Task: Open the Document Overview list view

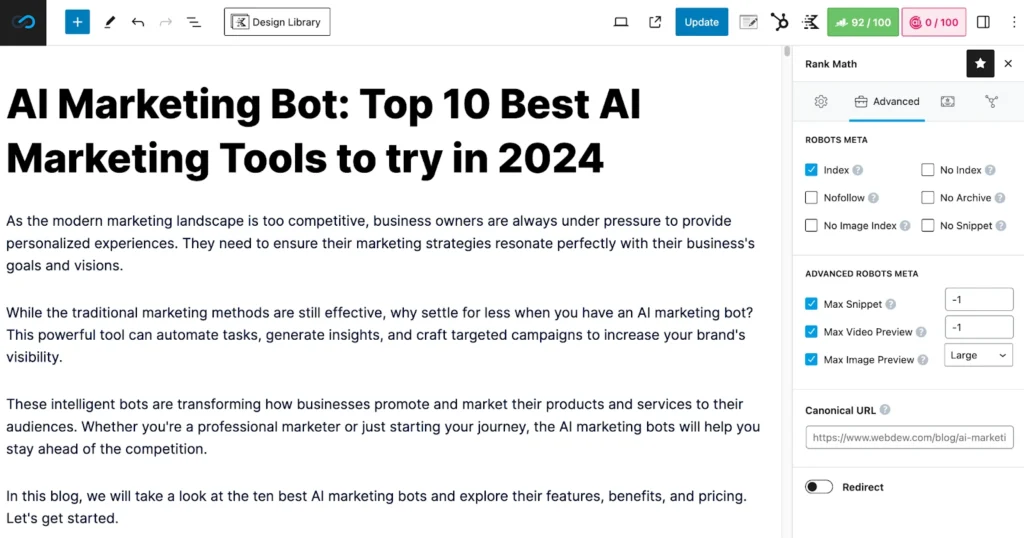Action: pos(193,22)
